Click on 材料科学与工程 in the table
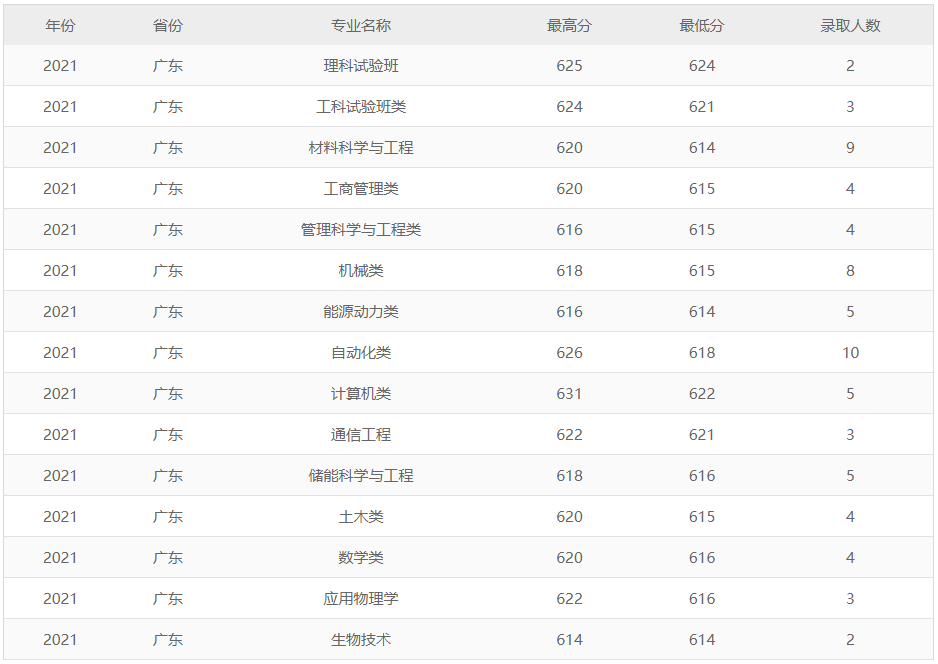The image size is (938, 664). pos(361,148)
